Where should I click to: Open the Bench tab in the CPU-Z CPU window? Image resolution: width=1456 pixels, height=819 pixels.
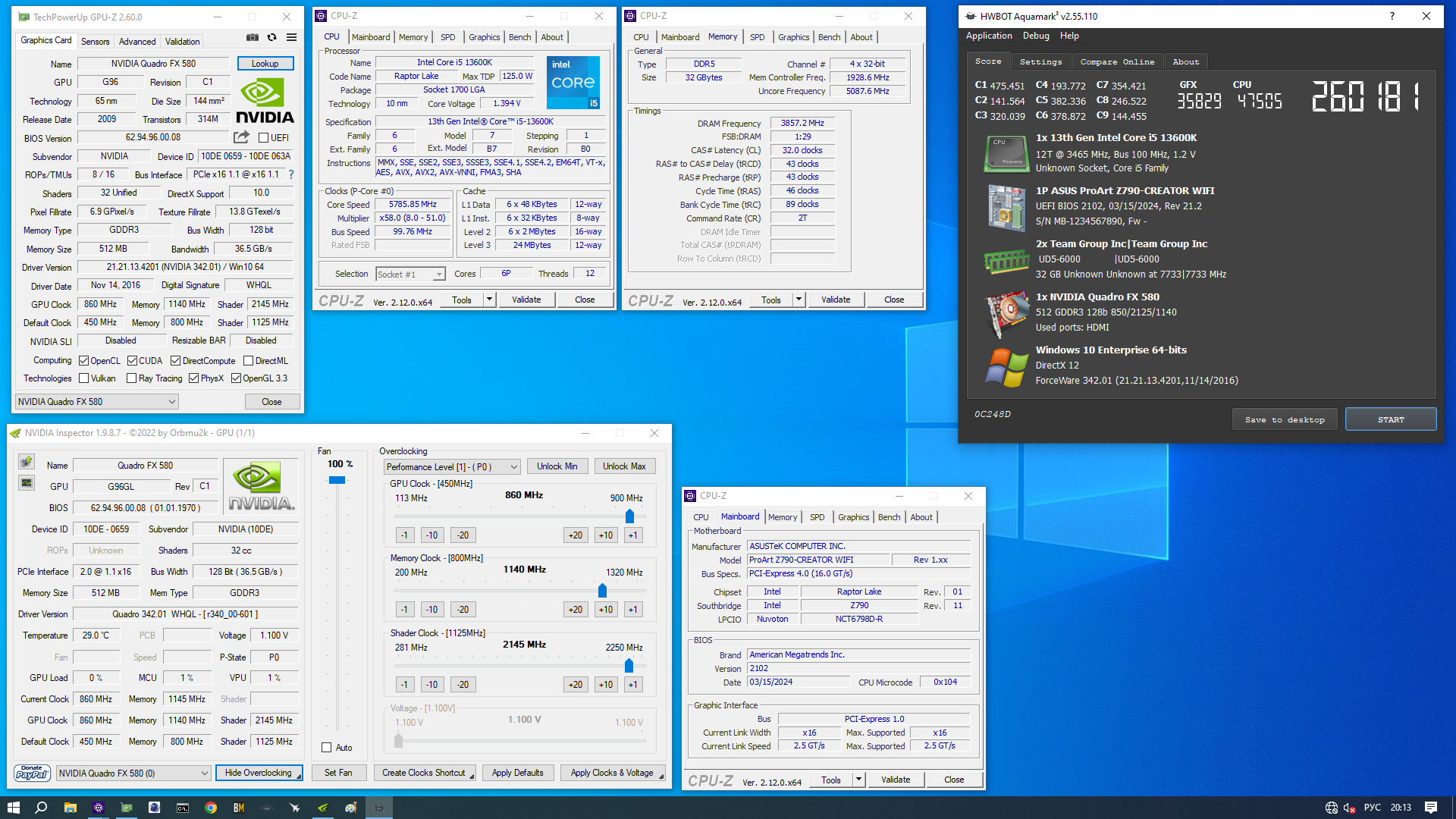[x=519, y=37]
